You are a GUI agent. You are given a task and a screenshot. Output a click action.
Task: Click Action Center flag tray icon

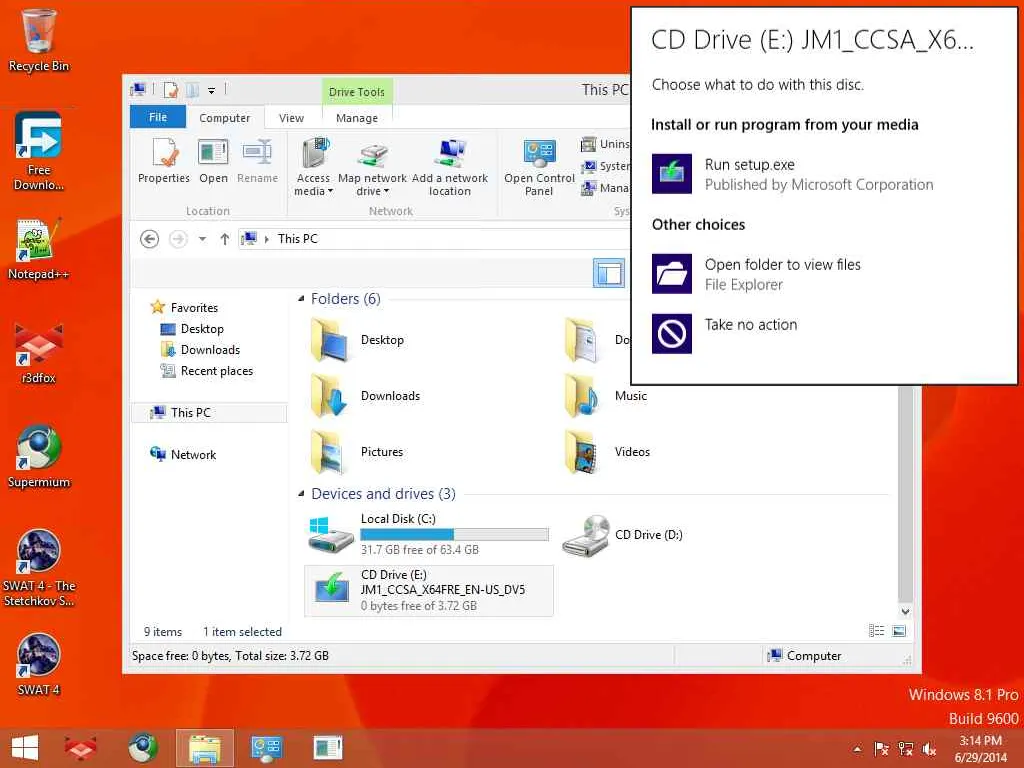tap(881, 749)
